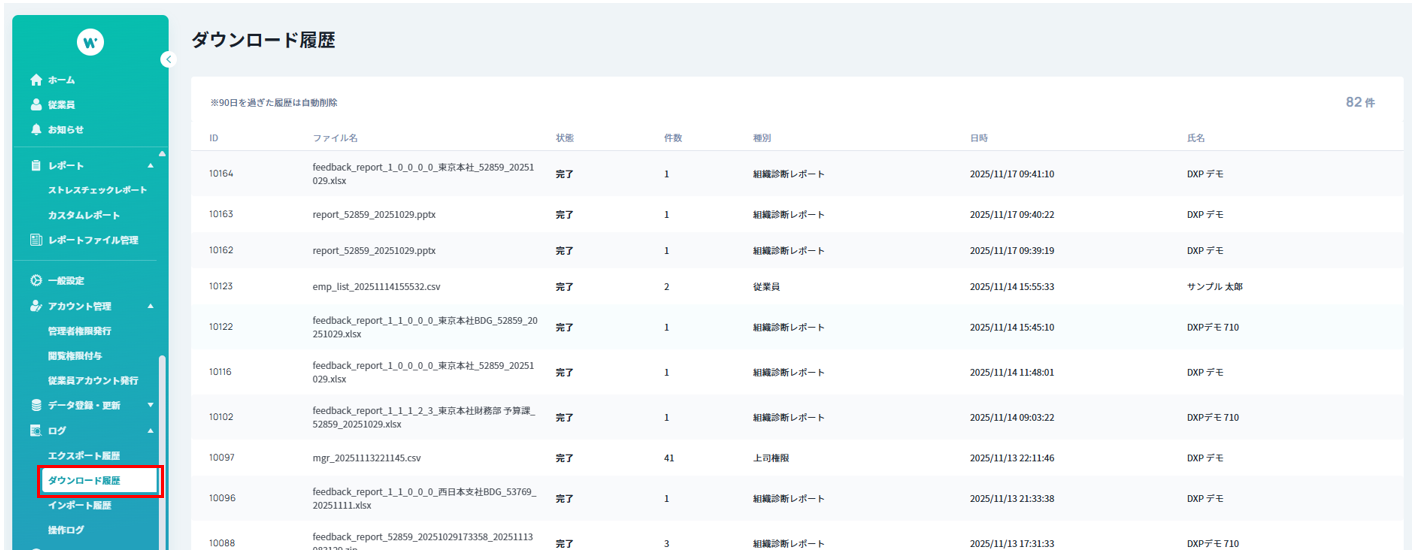Viewport: 1419px width, 552px height.
Task: Click the 氏名 column header
Action: 1196,138
